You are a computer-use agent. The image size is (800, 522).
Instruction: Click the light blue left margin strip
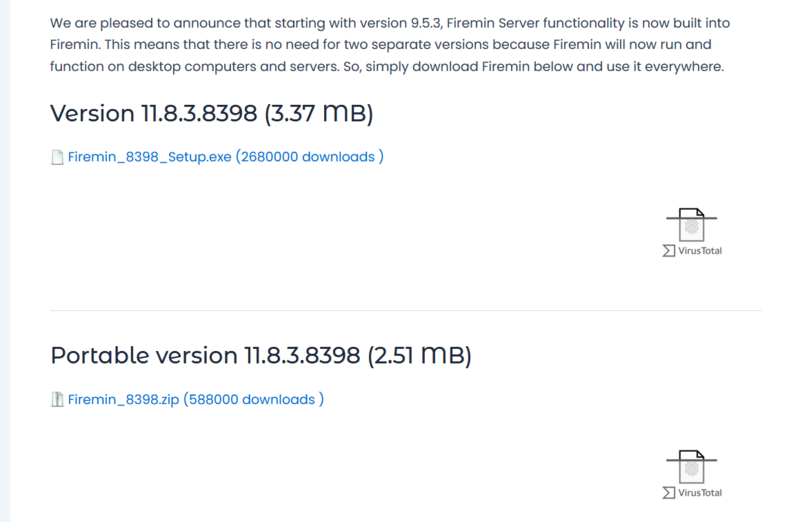5,261
